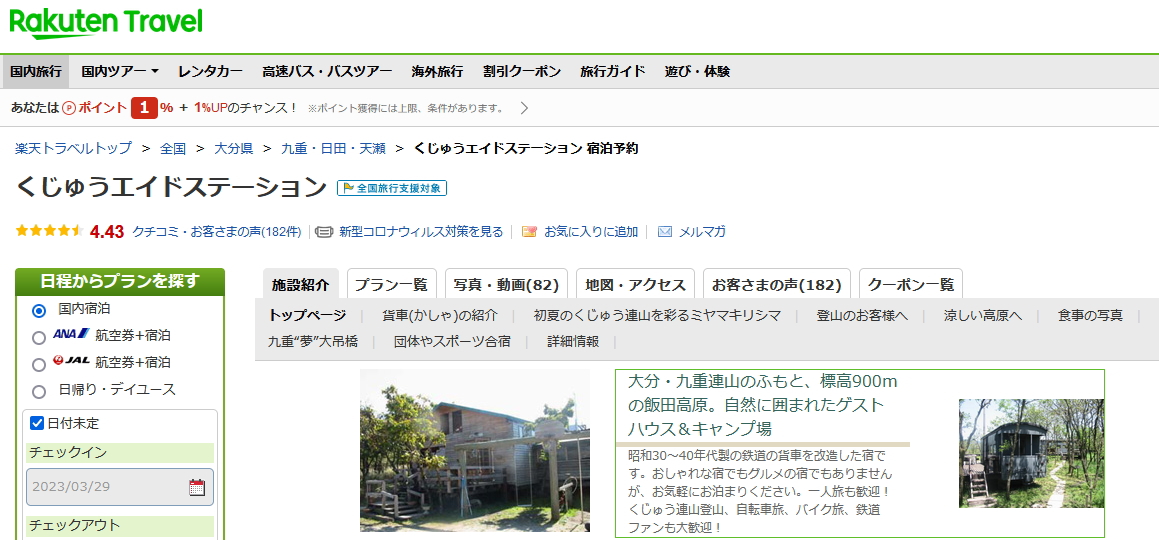Uncheck the 日付未定 checkbox
Viewport: 1159px width, 540px height.
[x=37, y=423]
